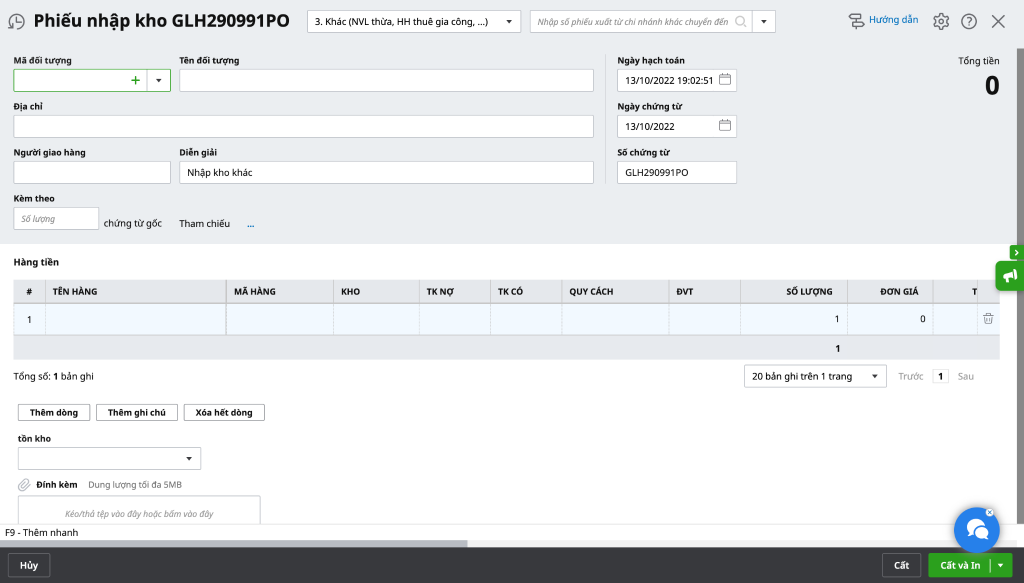Image resolution: width=1024 pixels, height=583 pixels.
Task: Click the search magnifier in phiếu xuất field
Action: [741, 22]
